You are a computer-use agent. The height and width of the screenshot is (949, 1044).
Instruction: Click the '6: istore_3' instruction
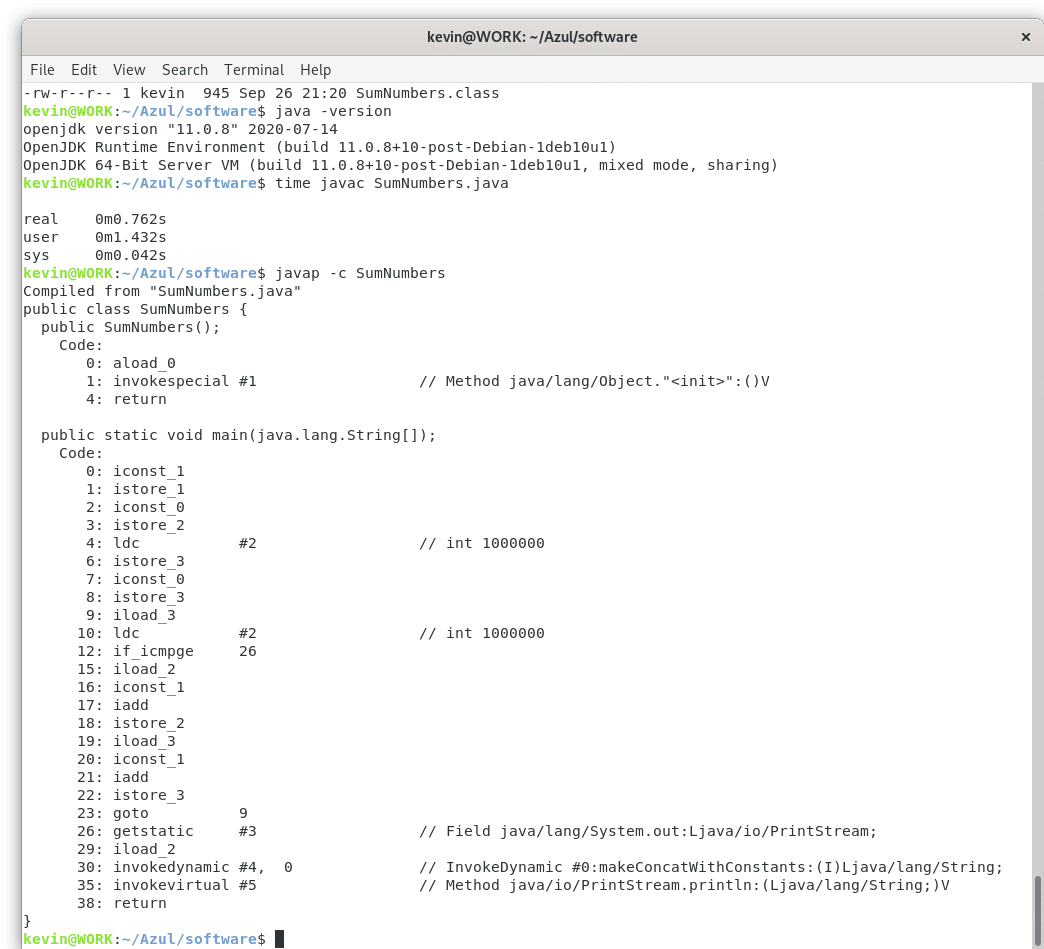click(135, 561)
